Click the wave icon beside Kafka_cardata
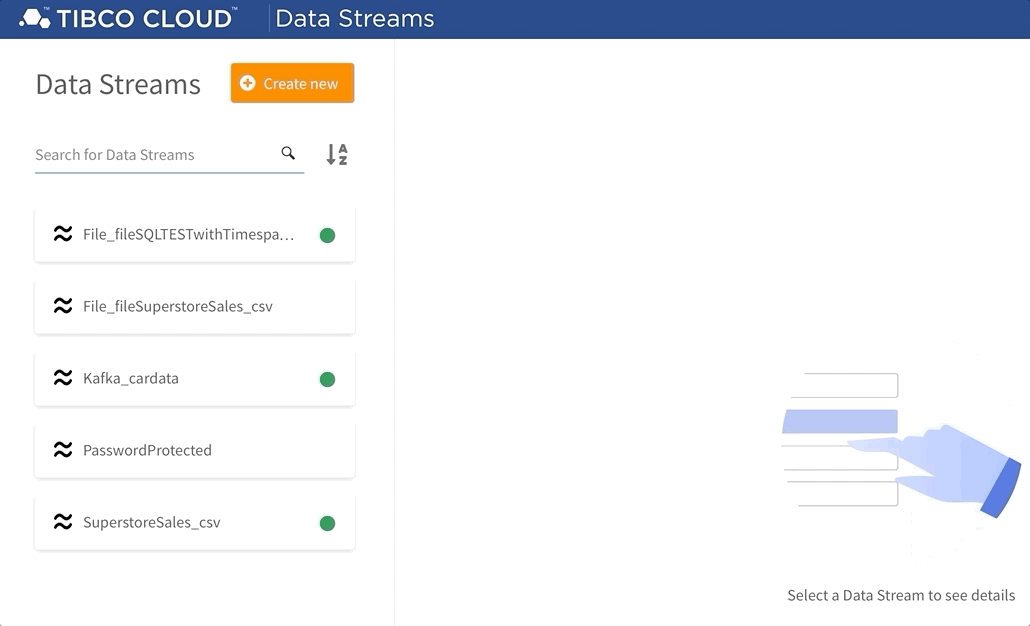This screenshot has width=1030, height=626. [63, 379]
